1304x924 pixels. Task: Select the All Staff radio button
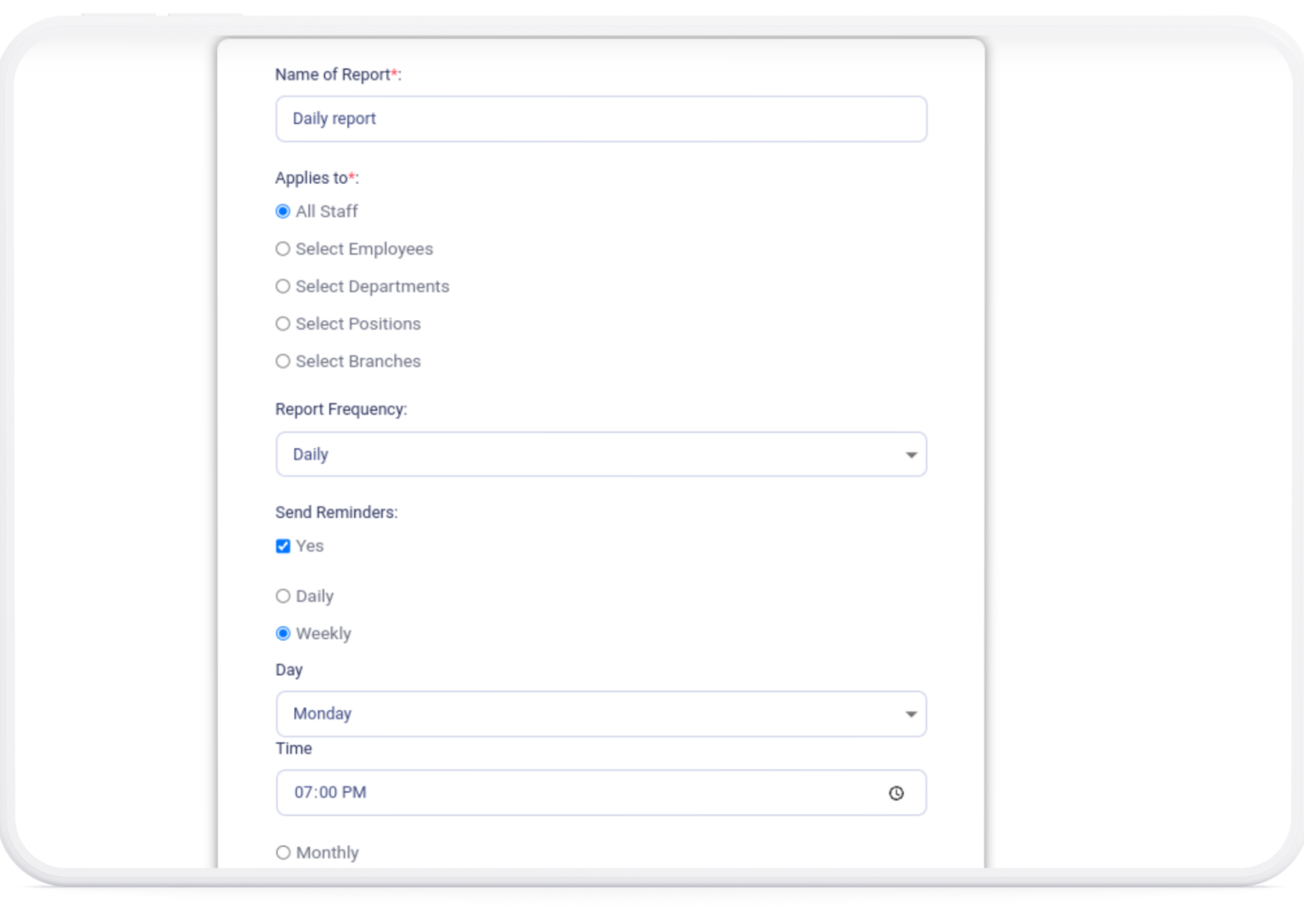283,212
